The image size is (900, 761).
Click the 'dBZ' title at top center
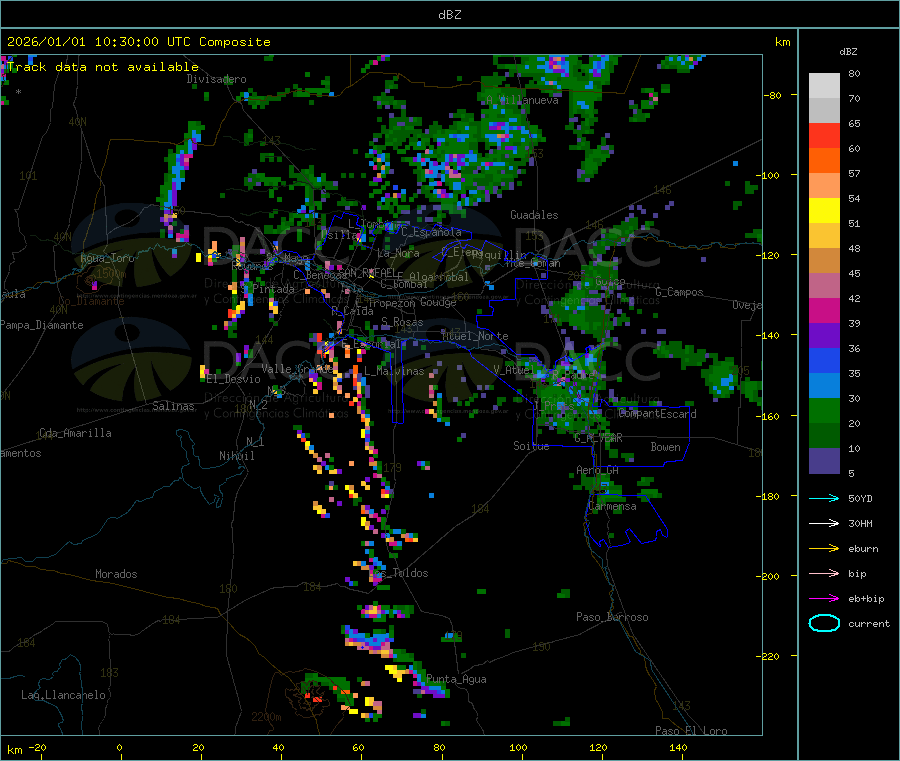(x=449, y=15)
